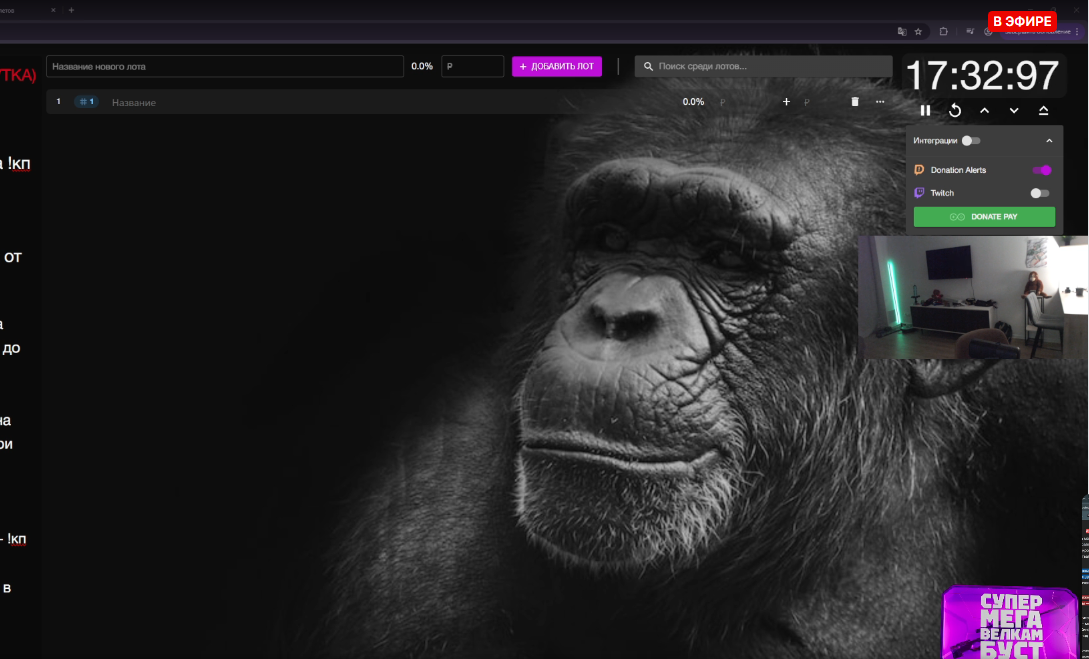Click the Donation Alerts logo icon
The width and height of the screenshot is (1089, 659).
click(919, 170)
